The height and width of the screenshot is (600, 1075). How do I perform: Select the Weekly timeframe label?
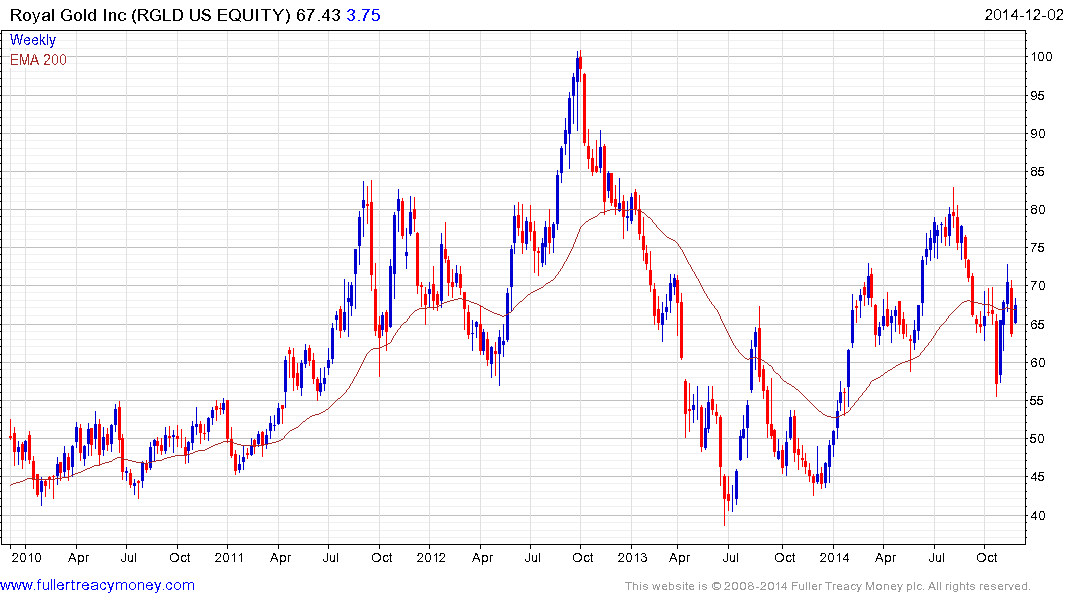pyautogui.click(x=33, y=40)
